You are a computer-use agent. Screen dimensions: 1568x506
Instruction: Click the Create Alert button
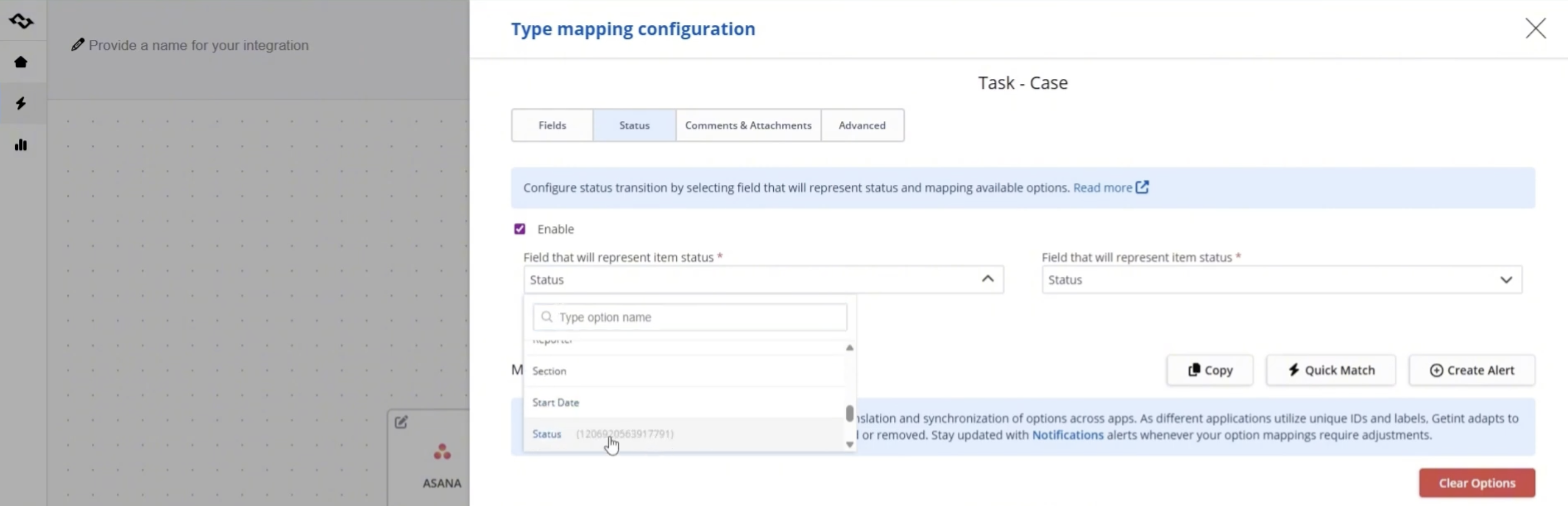(x=1472, y=370)
